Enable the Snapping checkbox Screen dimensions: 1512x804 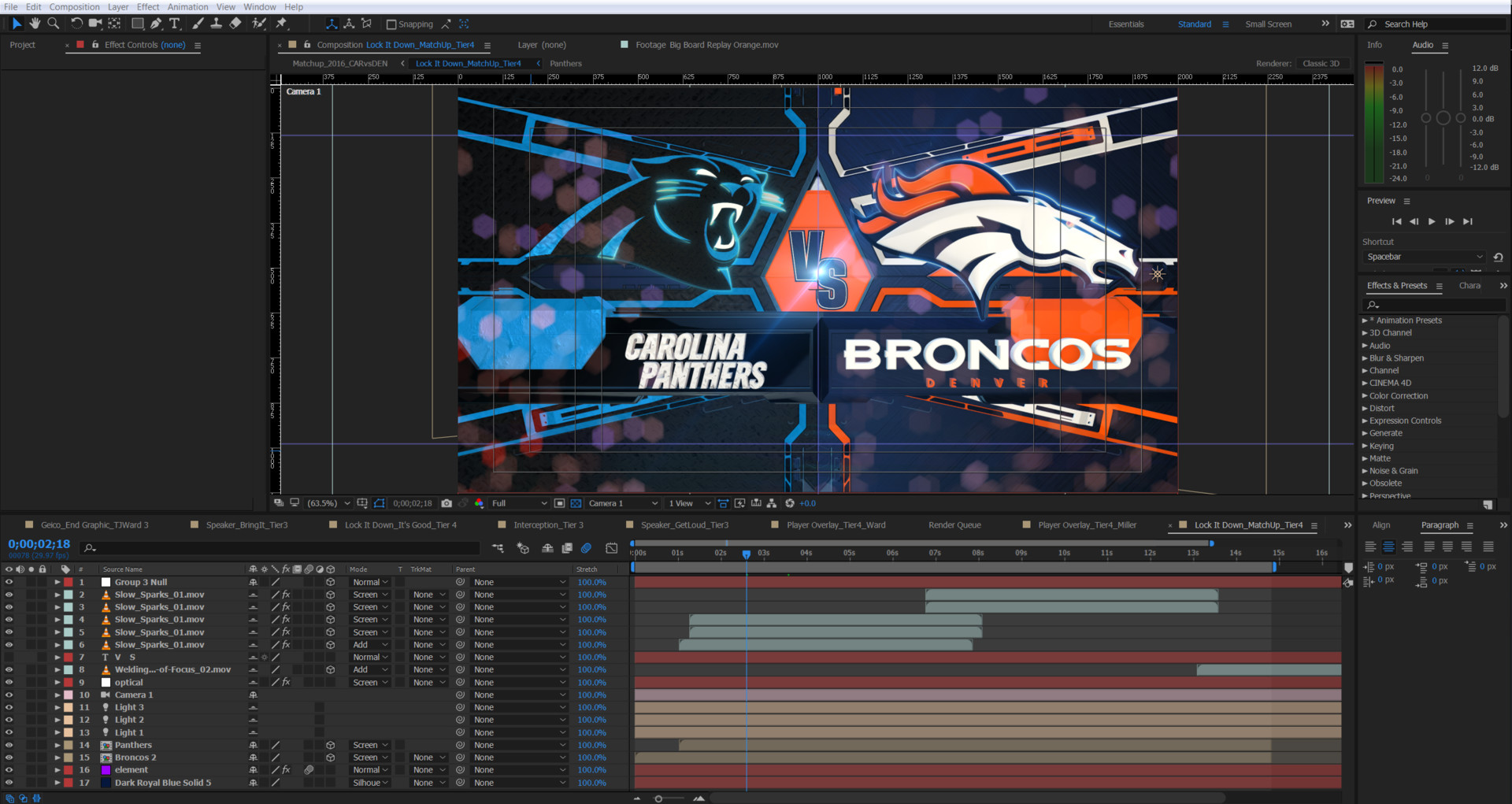[x=391, y=24]
